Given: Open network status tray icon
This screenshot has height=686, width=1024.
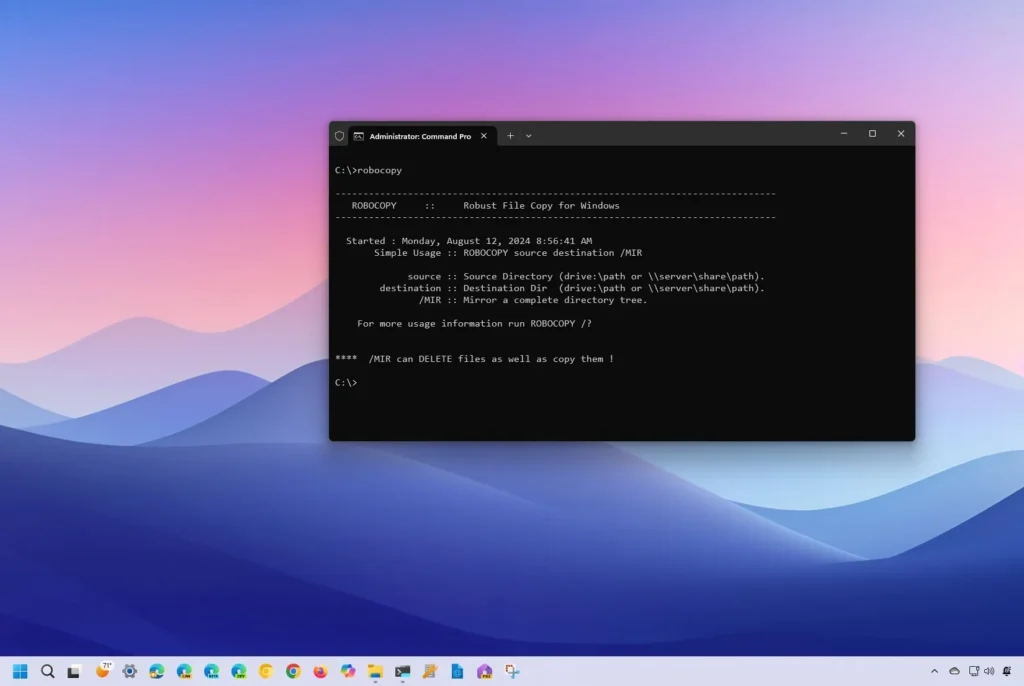Looking at the screenshot, I should point(974,671).
